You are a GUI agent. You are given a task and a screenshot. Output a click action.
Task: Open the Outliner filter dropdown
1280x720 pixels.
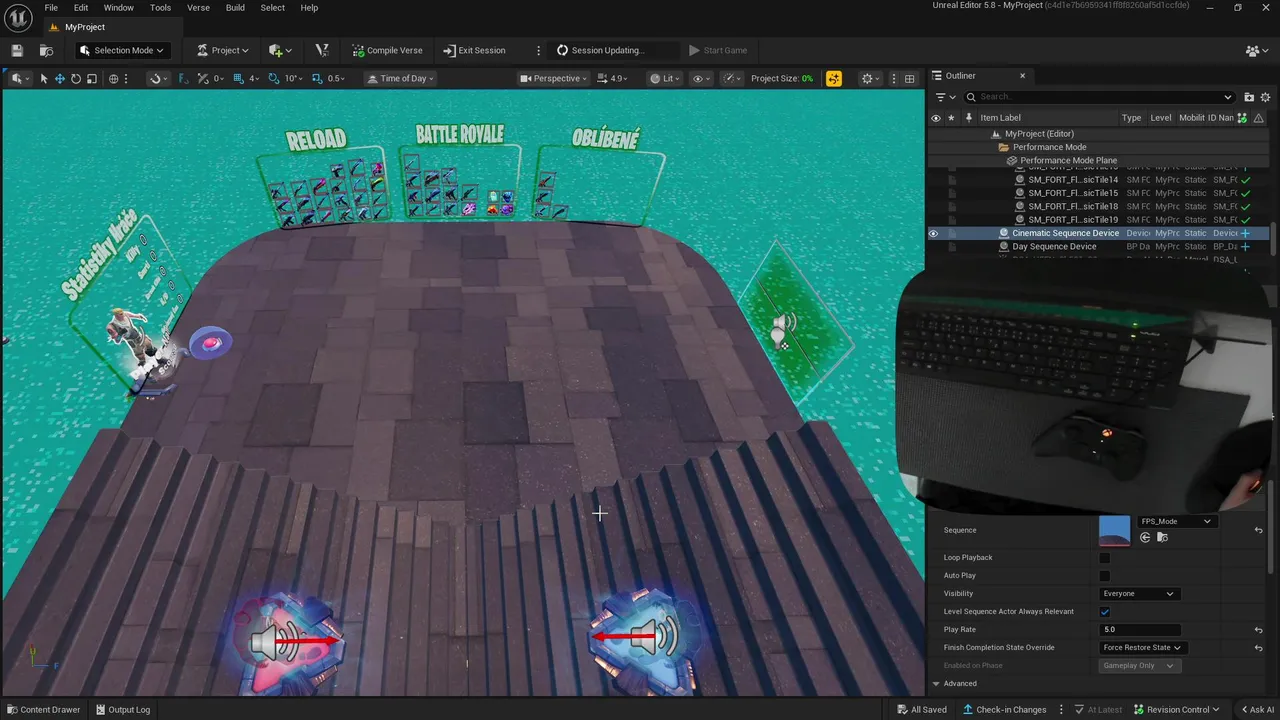tap(943, 97)
